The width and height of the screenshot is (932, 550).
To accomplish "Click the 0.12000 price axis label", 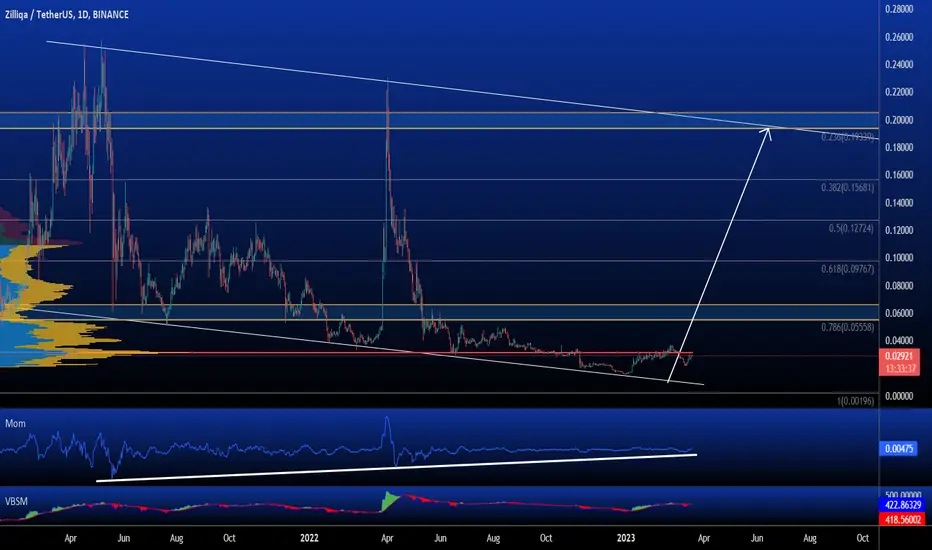I will [899, 230].
